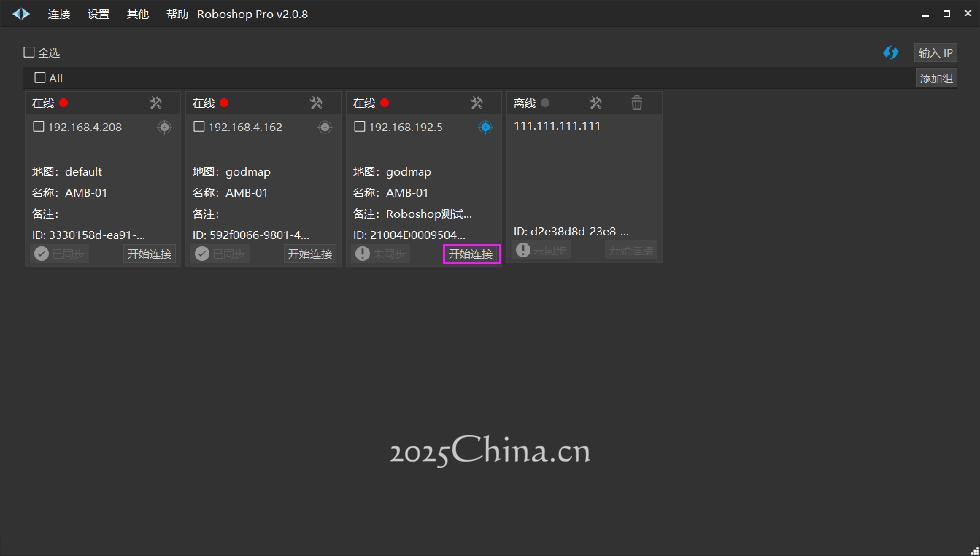Click ID text 592f0066-9801-4...
This screenshot has height=556, width=980.
[x=259, y=236]
